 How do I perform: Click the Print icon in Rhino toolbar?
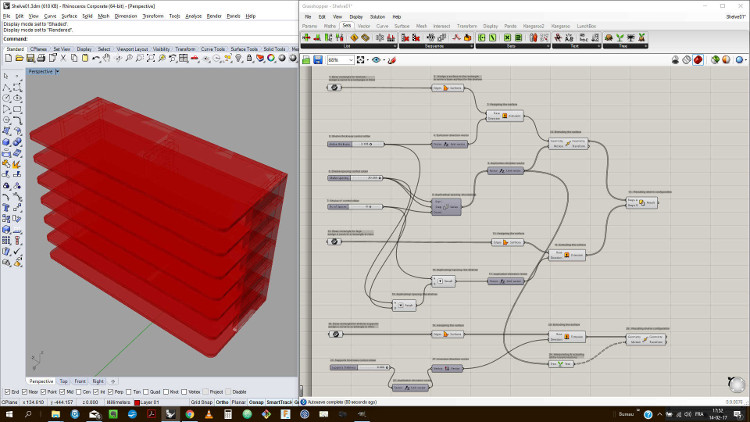(41, 58)
